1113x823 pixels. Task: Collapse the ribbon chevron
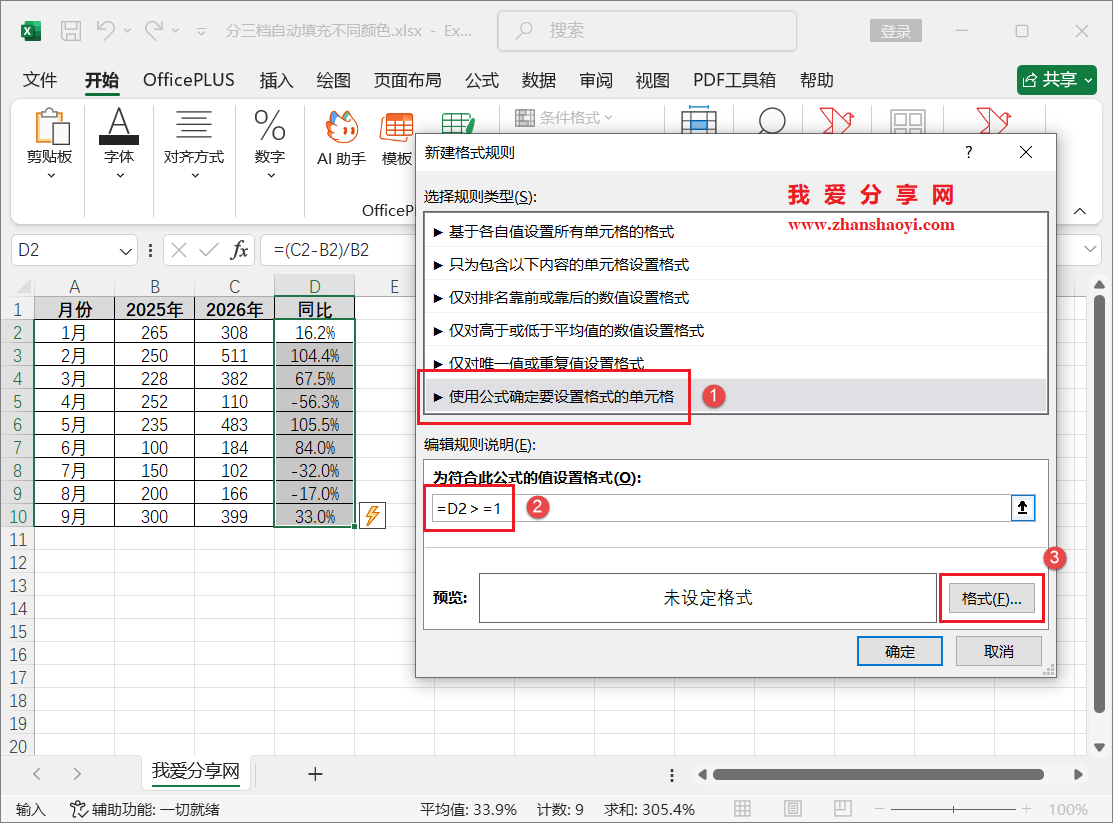(x=1080, y=211)
